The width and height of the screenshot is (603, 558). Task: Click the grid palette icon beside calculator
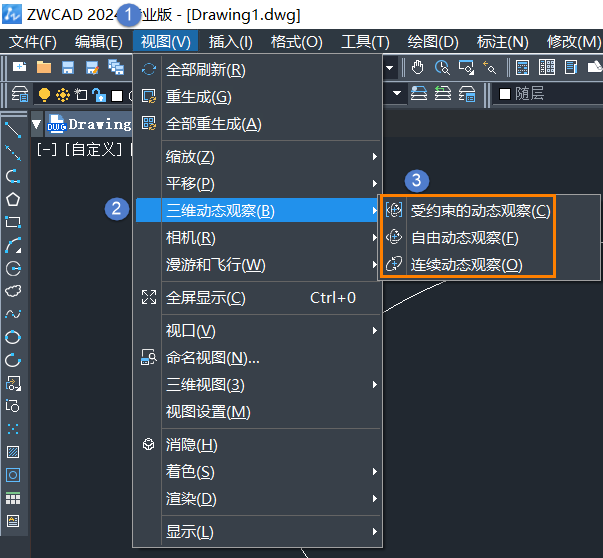pos(546,67)
